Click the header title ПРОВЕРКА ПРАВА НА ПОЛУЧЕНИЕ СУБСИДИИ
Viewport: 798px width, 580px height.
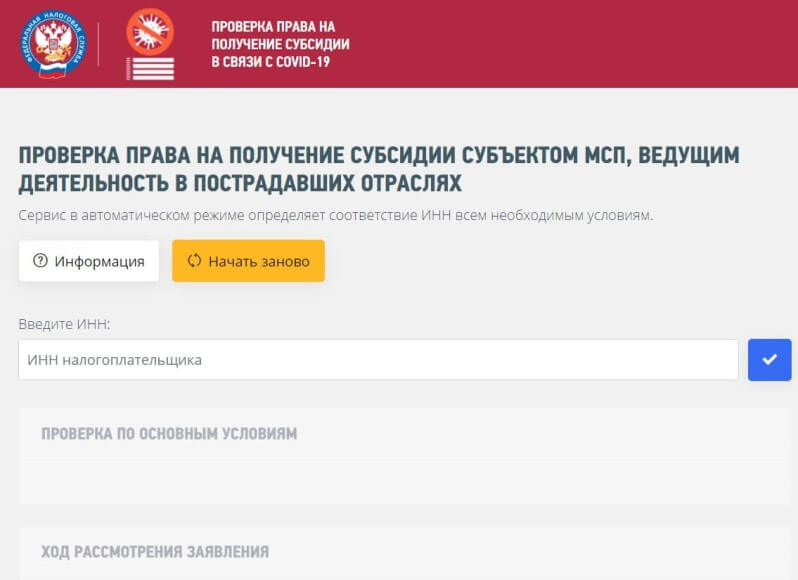(x=280, y=44)
